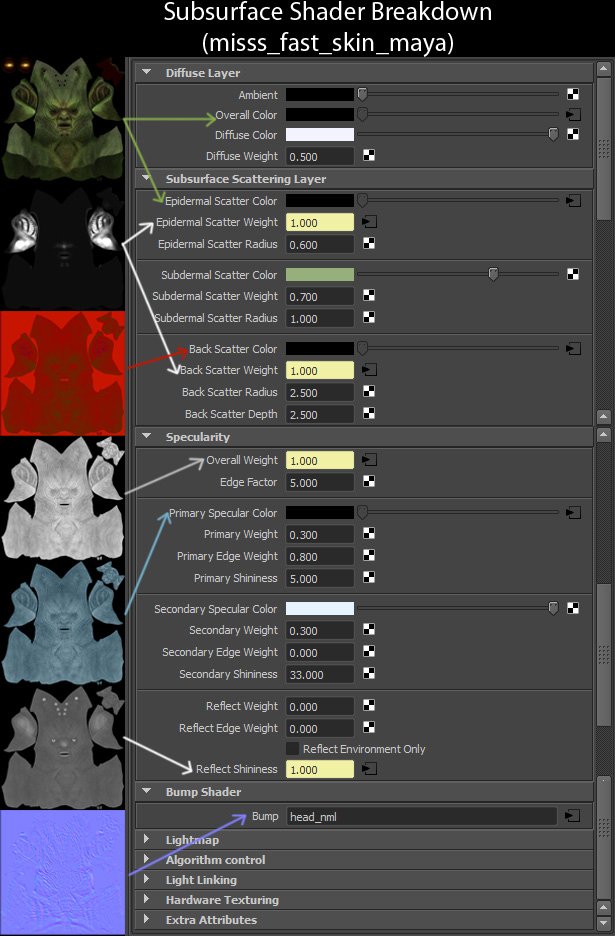Click the Diffuse Color slider handle

[553, 134]
